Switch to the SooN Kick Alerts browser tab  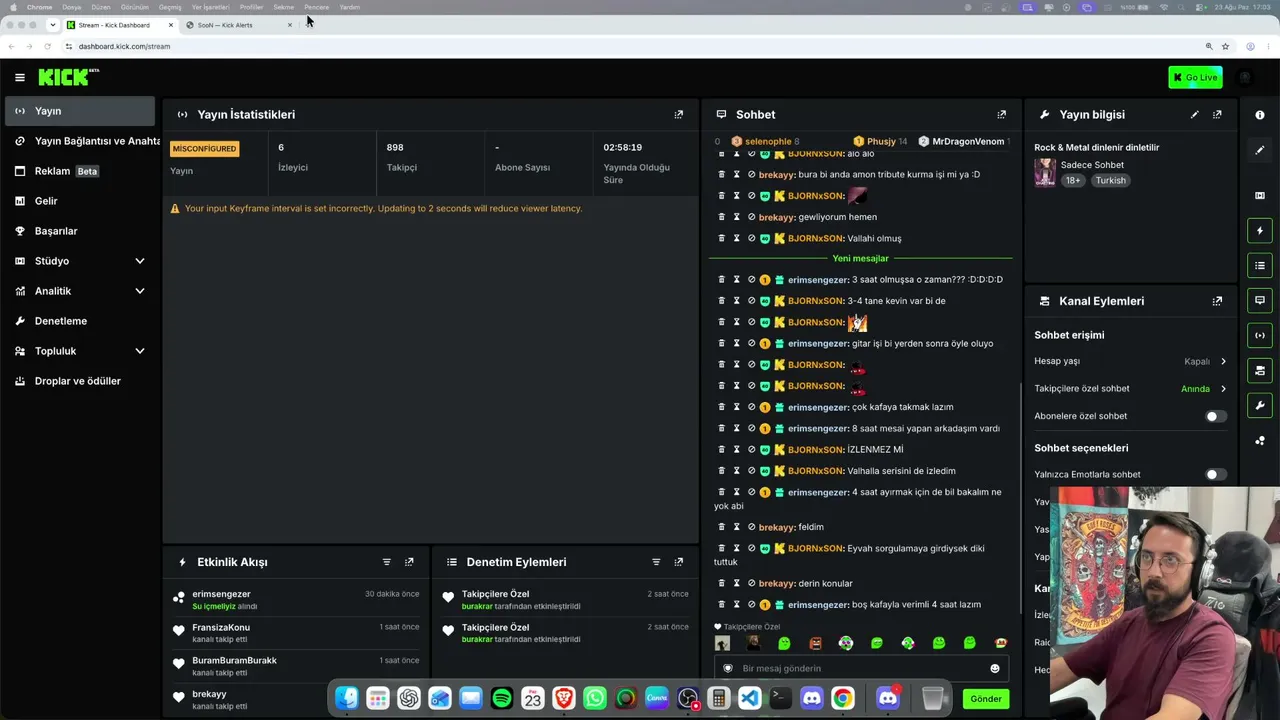tap(238, 25)
